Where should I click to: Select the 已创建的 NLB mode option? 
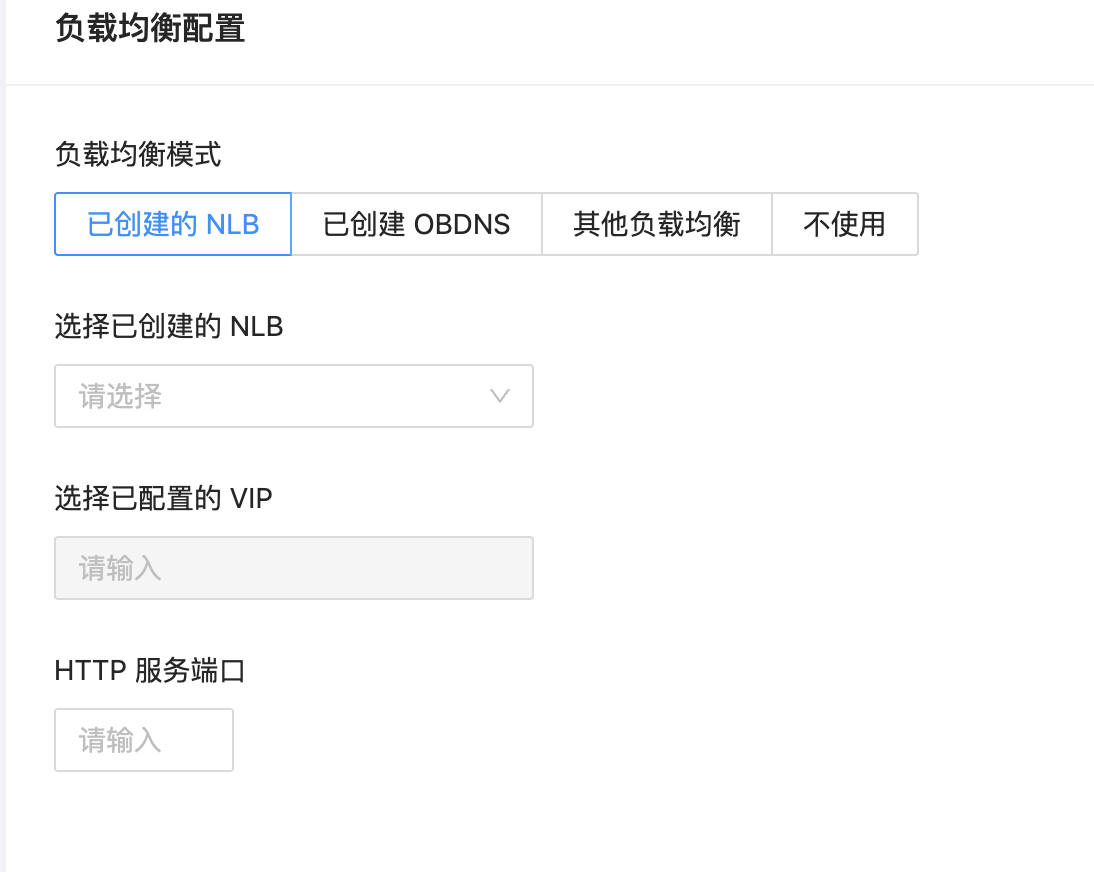tap(173, 224)
